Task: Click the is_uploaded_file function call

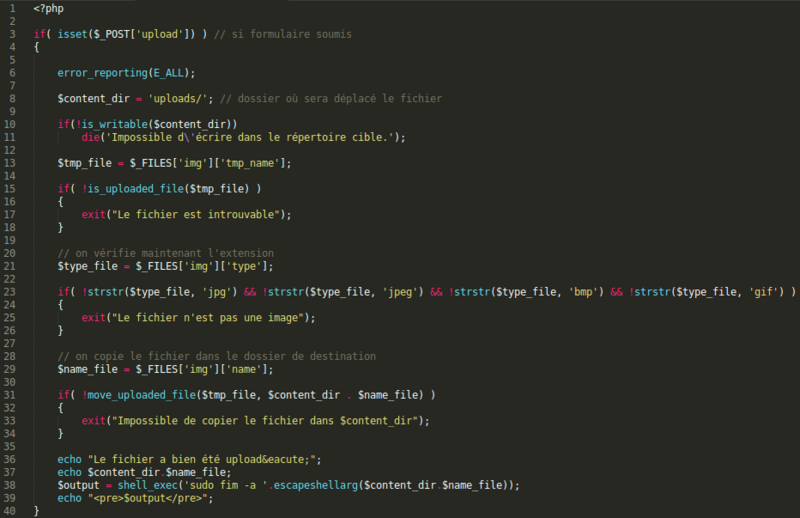Action: 139,188
